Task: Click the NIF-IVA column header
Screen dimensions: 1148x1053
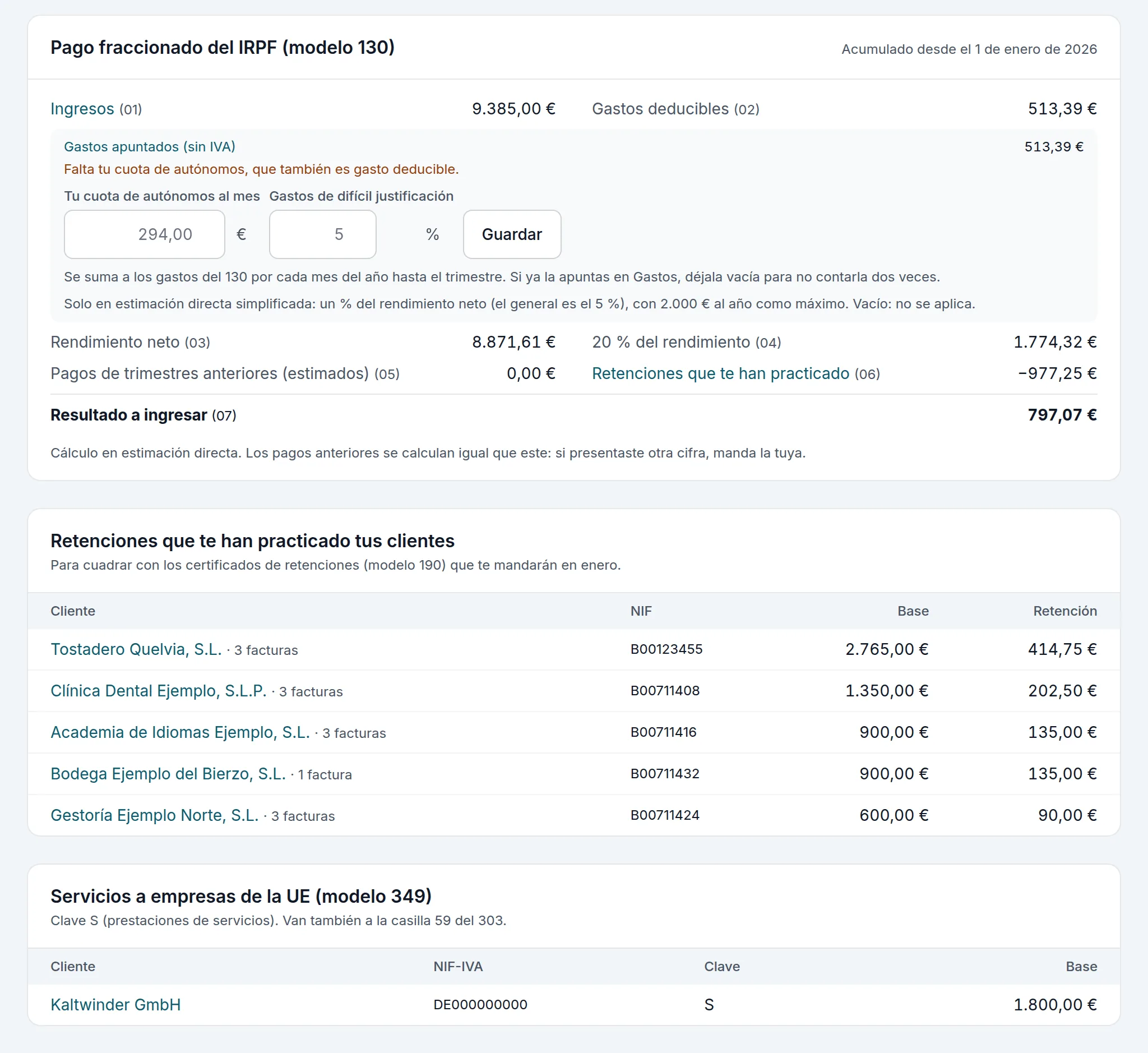Action: pos(458,967)
